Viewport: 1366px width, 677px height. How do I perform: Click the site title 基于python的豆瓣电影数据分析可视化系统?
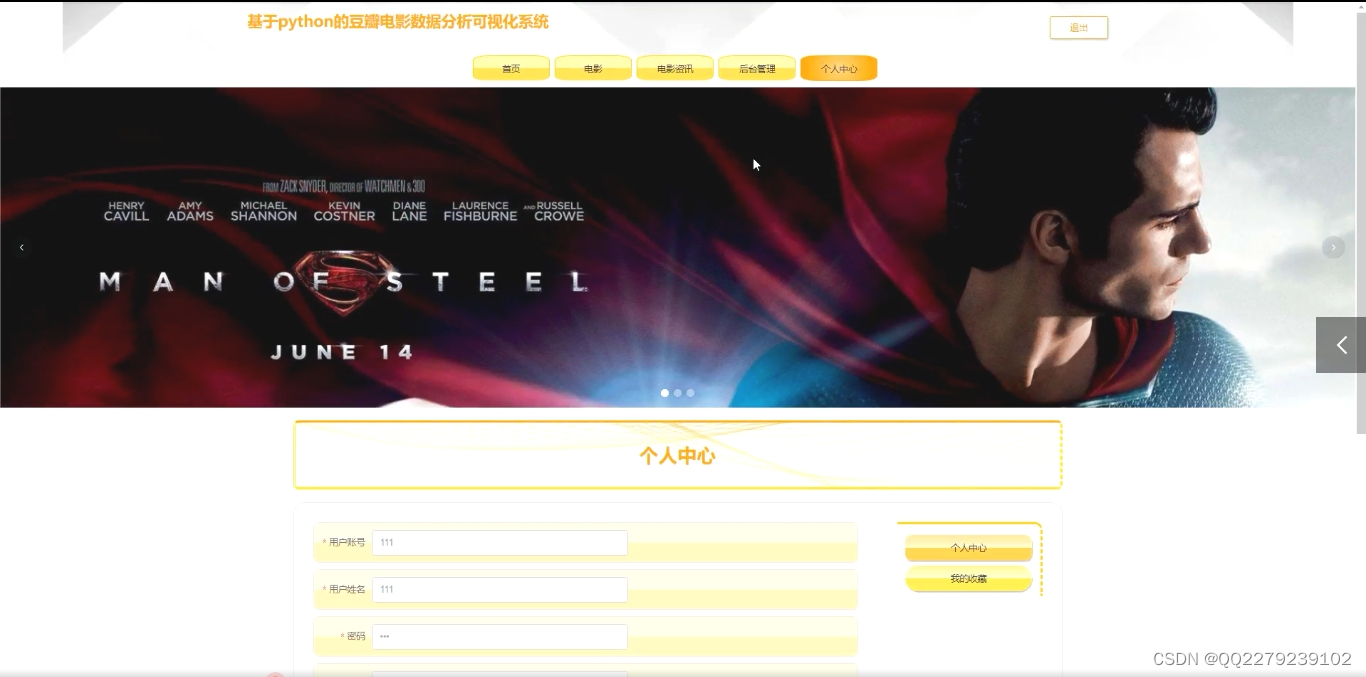pyautogui.click(x=398, y=22)
